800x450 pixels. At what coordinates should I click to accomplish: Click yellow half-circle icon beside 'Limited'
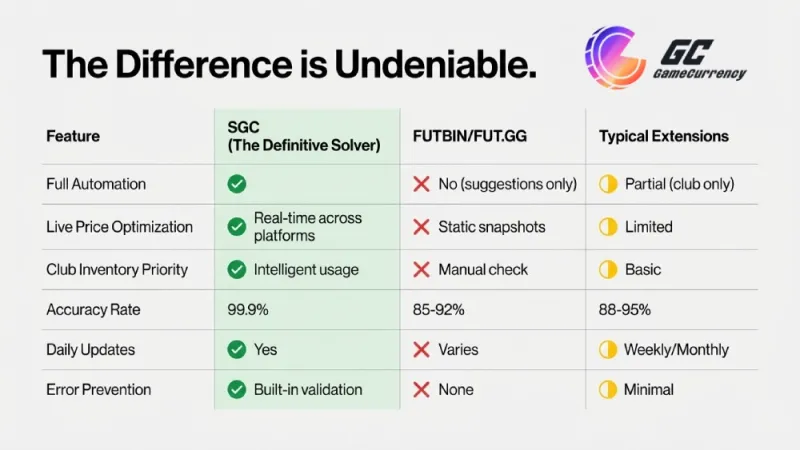pyautogui.click(x=607, y=227)
